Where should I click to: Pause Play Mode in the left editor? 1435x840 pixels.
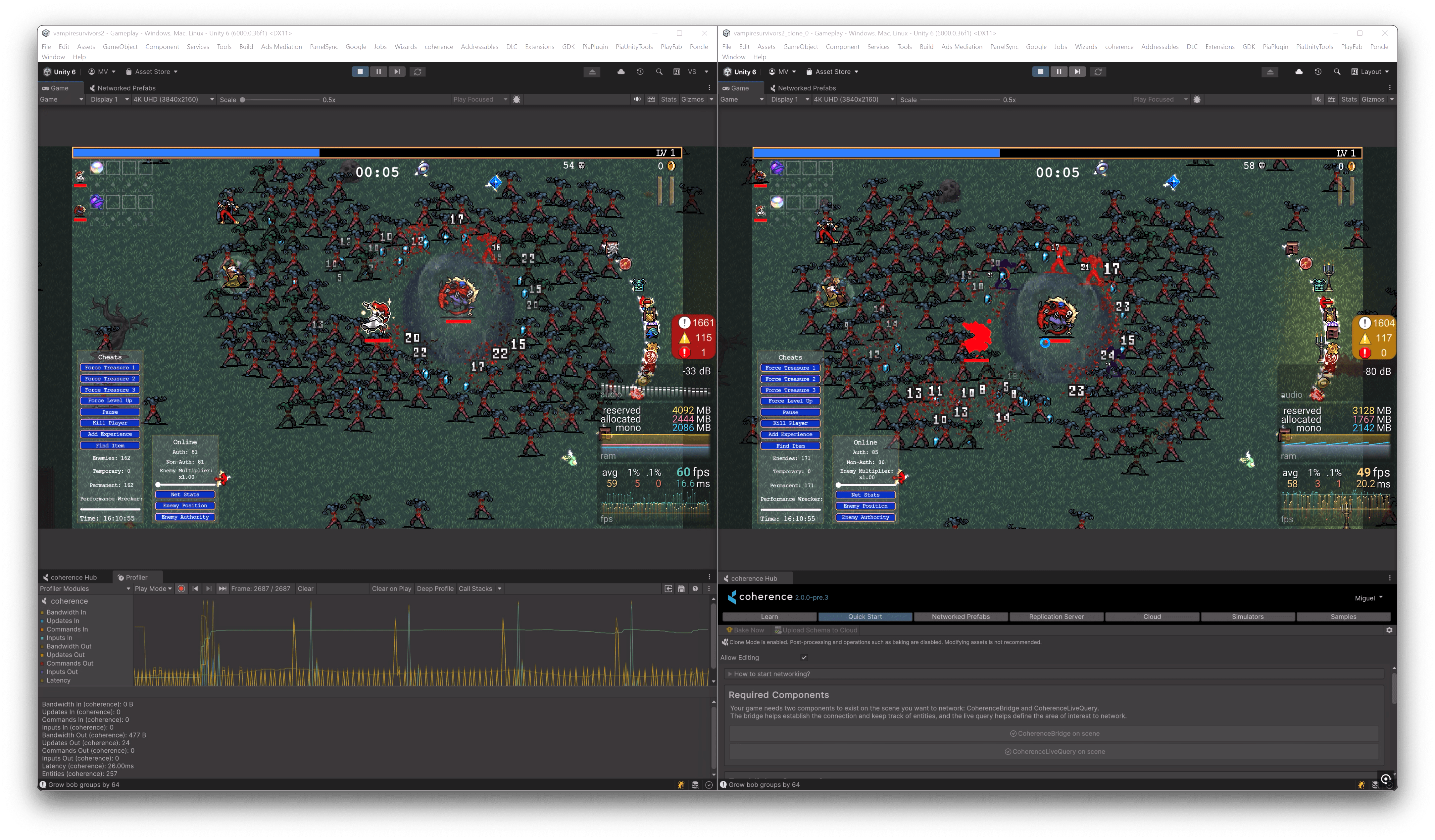(x=379, y=72)
